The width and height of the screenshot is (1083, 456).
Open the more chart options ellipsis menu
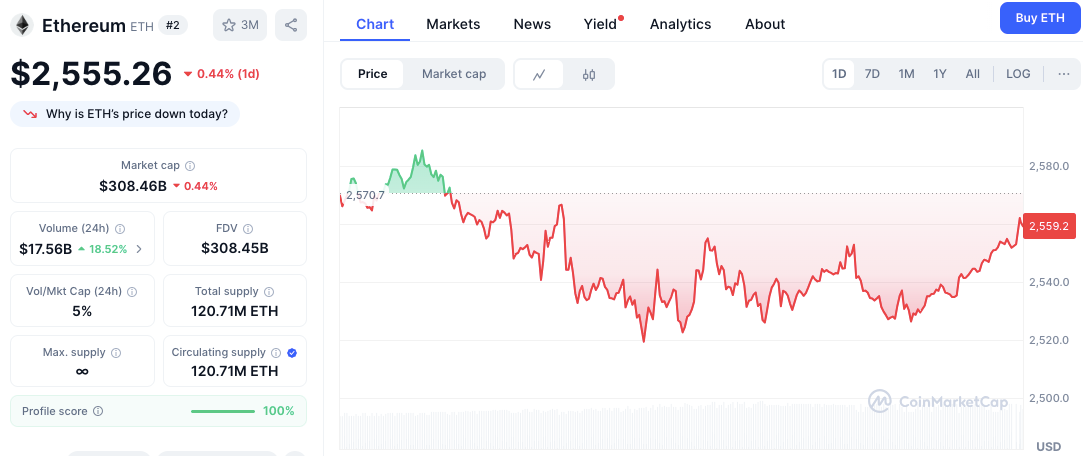(1064, 74)
